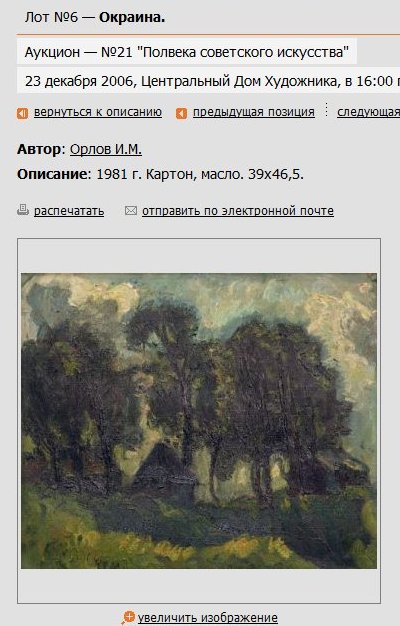Click the envelope email icon
Screen dimensions: 400x626
pos(131,210)
